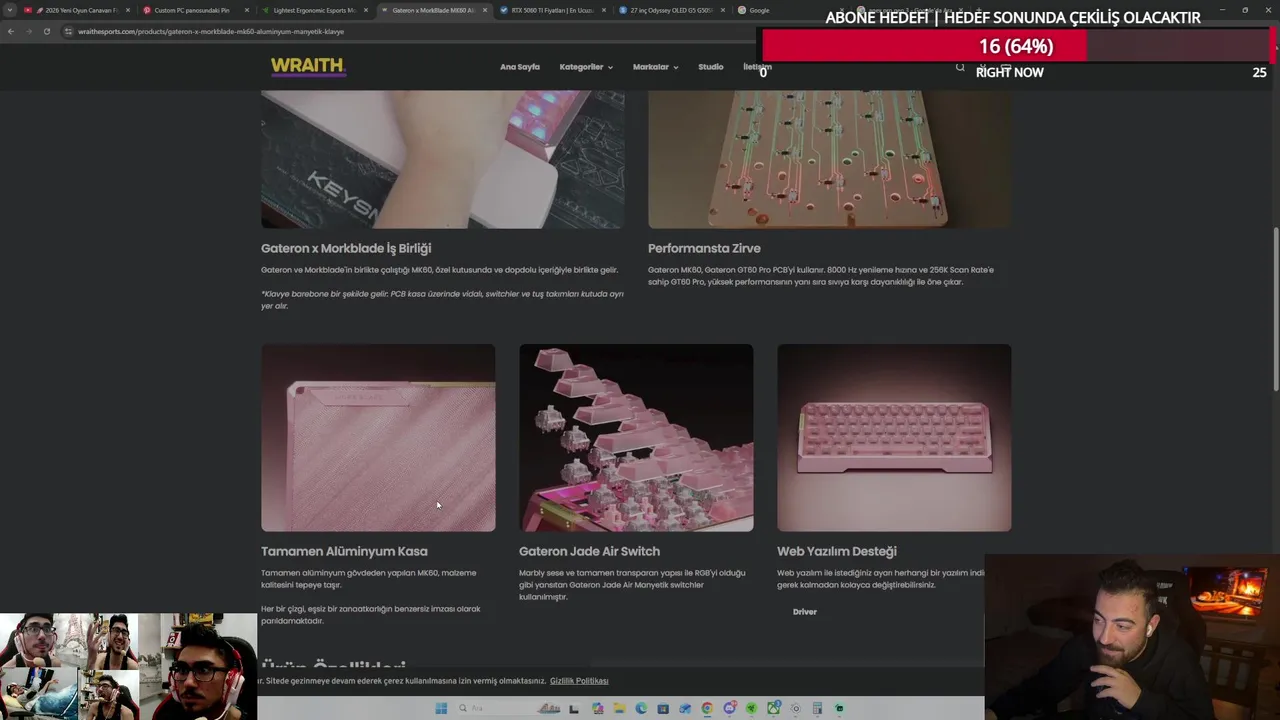Click the italic 'Klavye barebone bir şekilde gelir' note
Screen dimensions: 1280x720
(442, 300)
